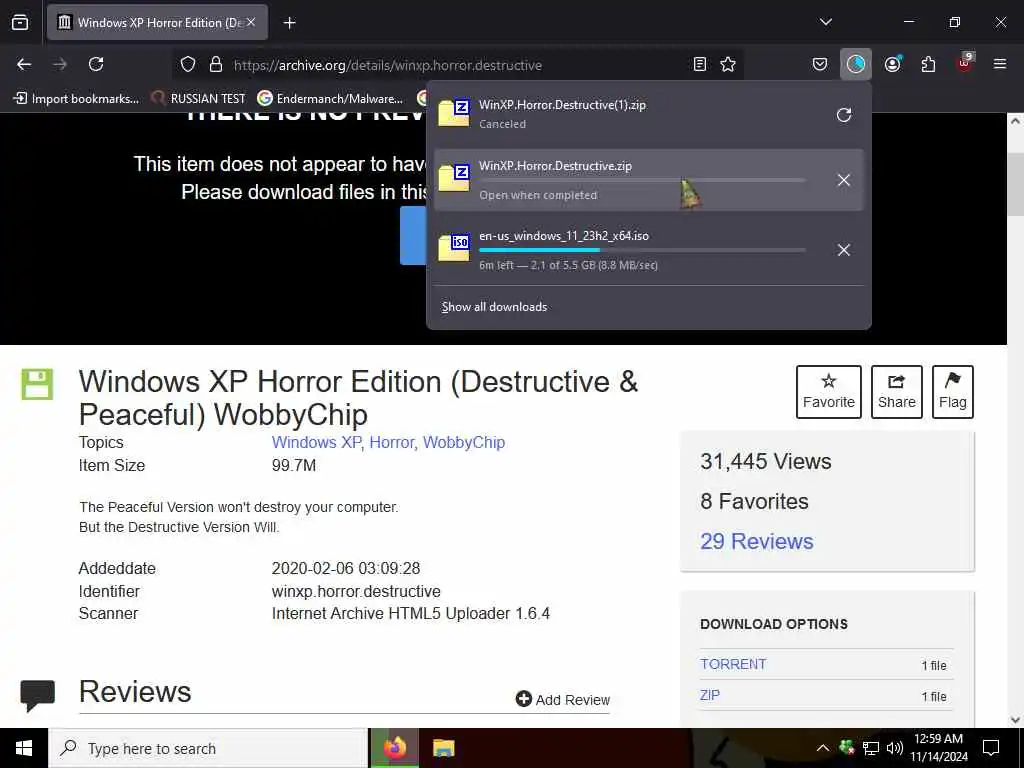The image size is (1024, 768).
Task: Open the volume tray icon
Action: click(x=895, y=748)
